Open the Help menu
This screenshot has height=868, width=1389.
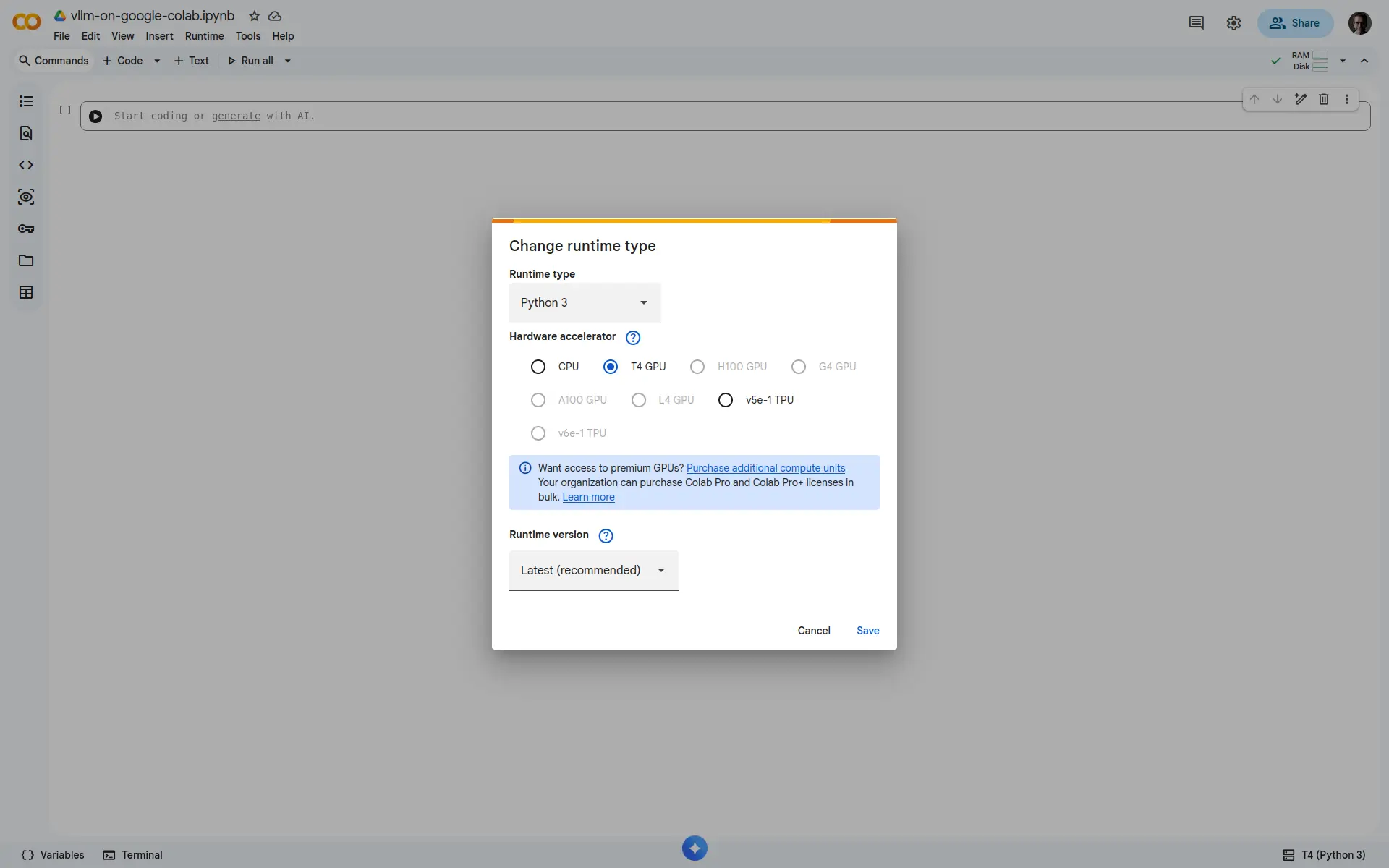click(x=283, y=36)
